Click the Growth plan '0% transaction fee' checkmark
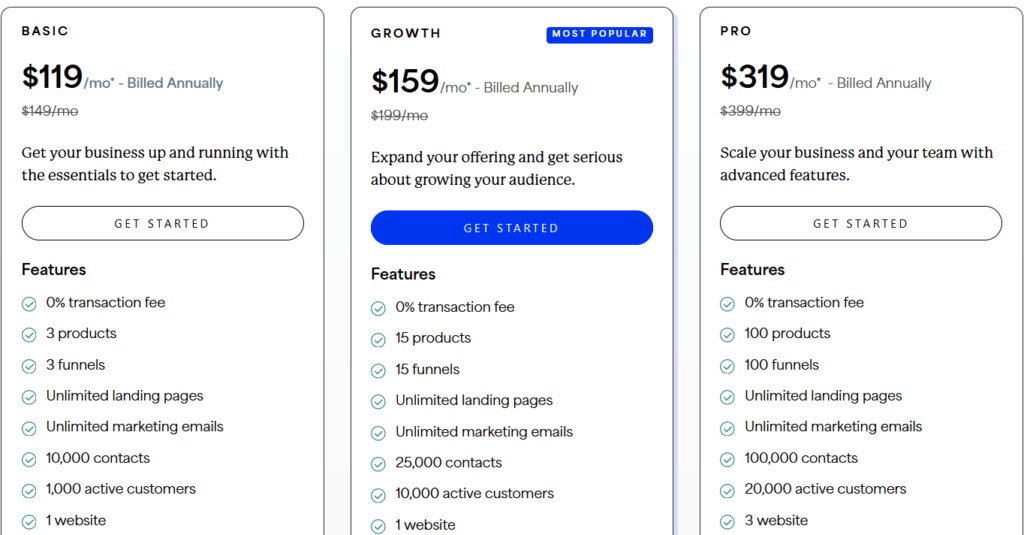Viewport: 1024px width, 535px height. click(x=378, y=309)
